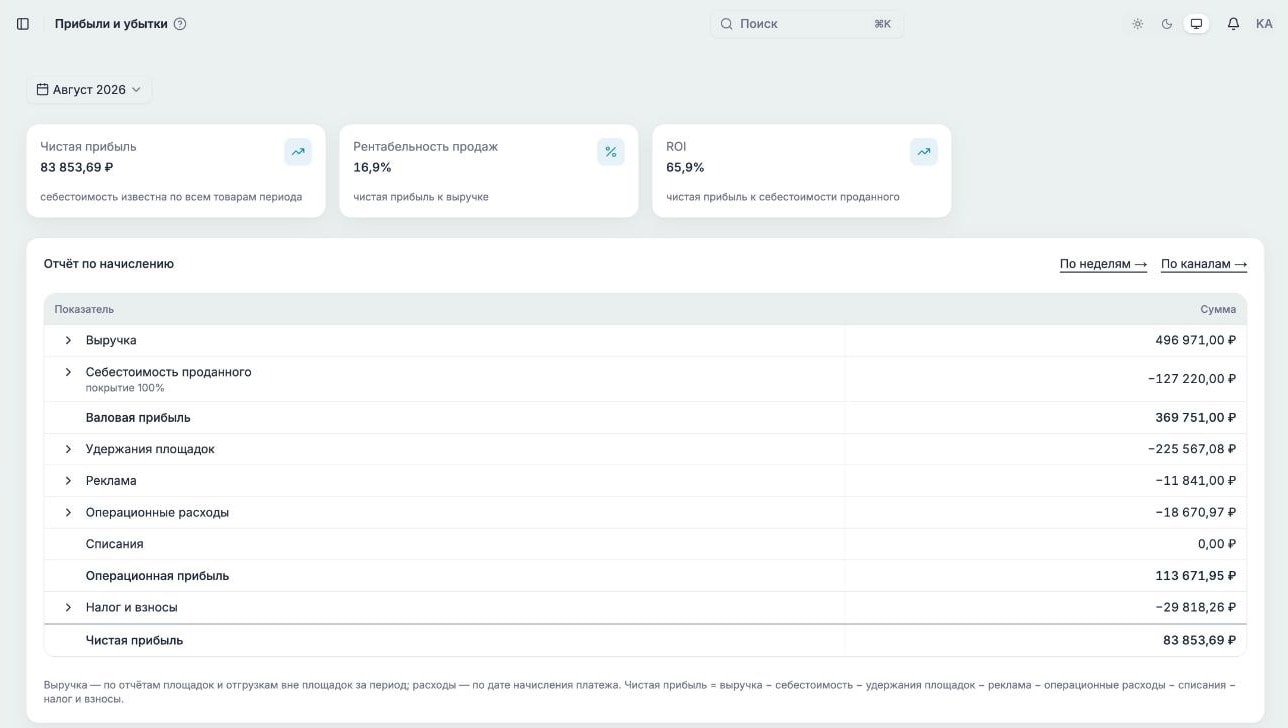Click trend icon on Чистая прибыль card

(x=298, y=152)
